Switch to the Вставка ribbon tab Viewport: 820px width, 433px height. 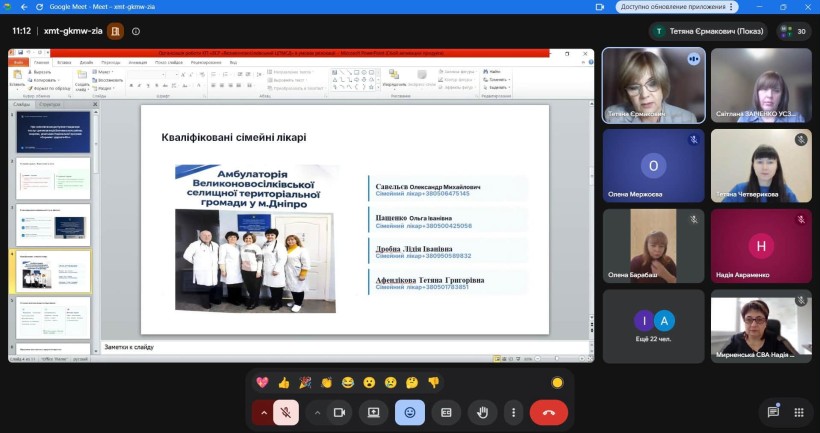coord(64,62)
